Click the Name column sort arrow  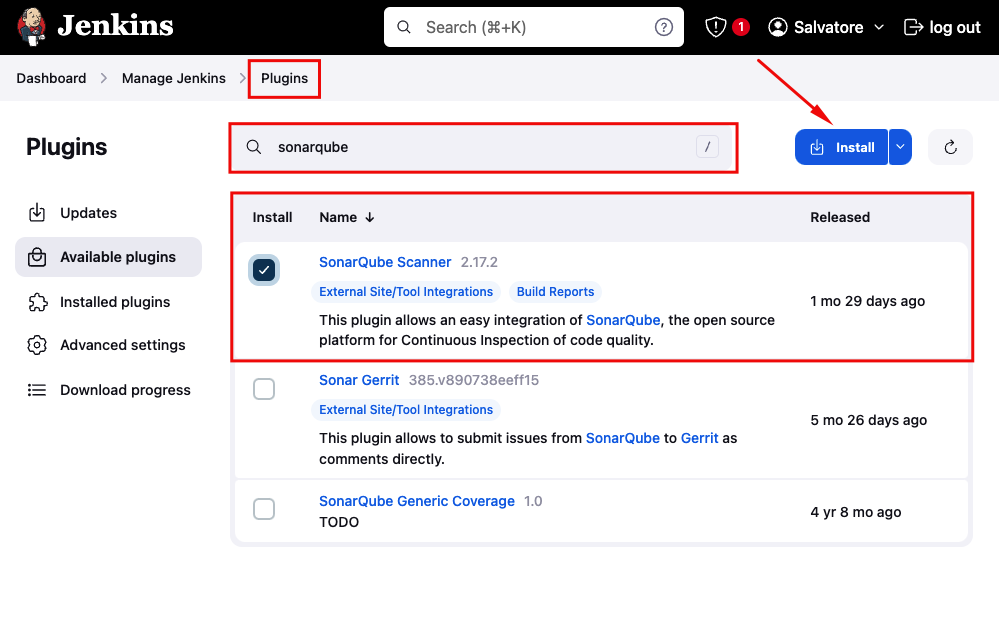[370, 218]
